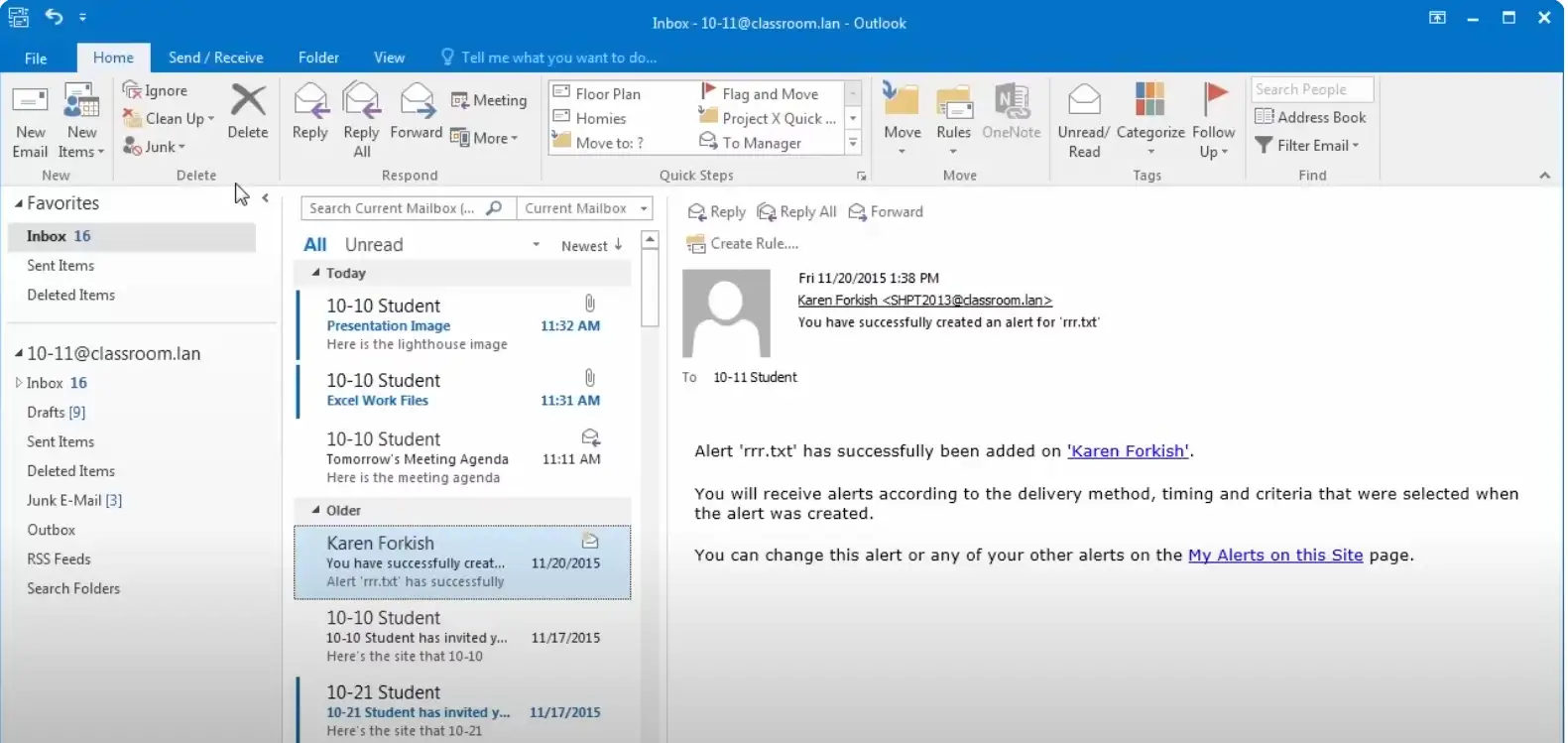Collapse the Favorites folder group

pos(19,203)
